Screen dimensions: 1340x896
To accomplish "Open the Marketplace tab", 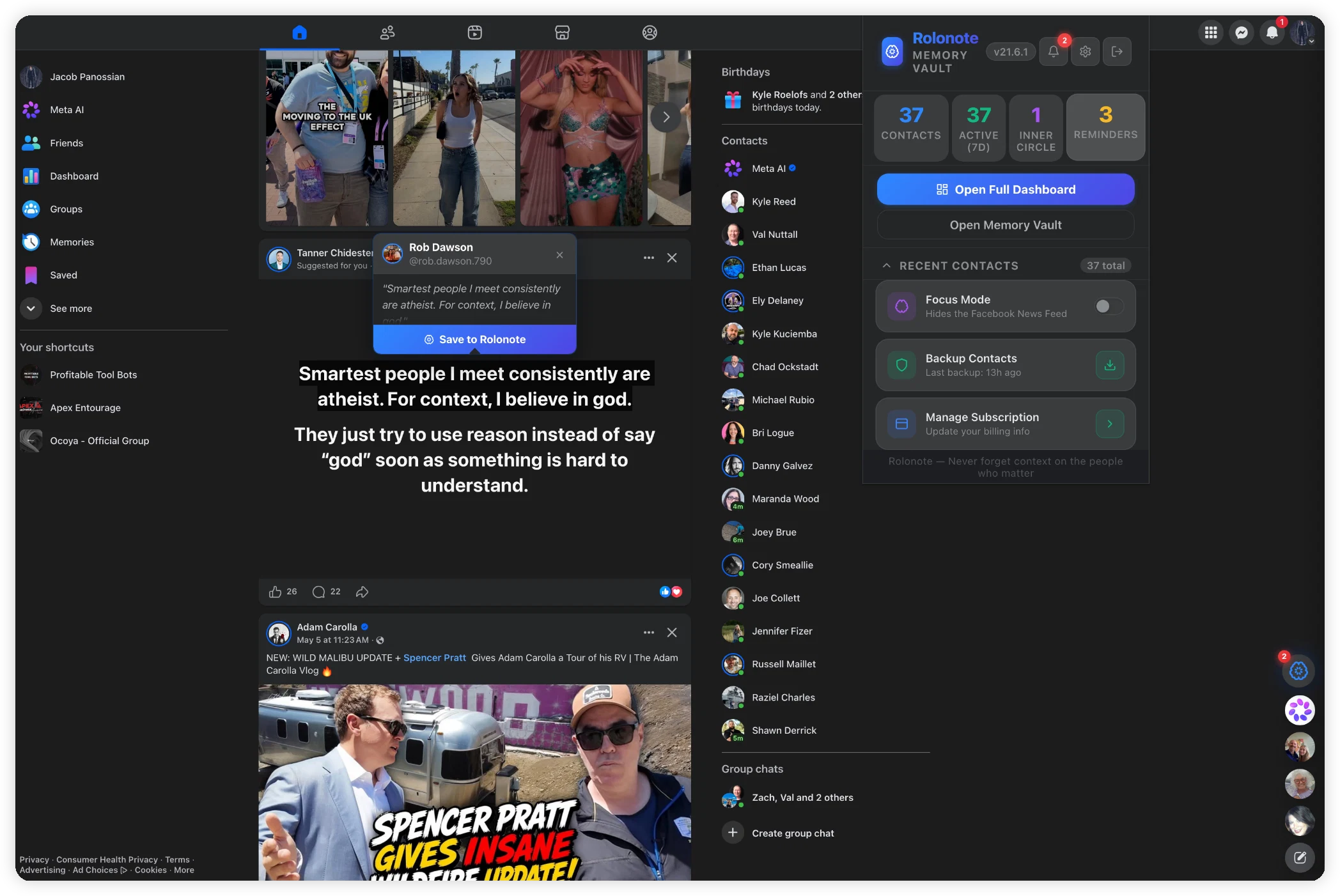I will (562, 33).
